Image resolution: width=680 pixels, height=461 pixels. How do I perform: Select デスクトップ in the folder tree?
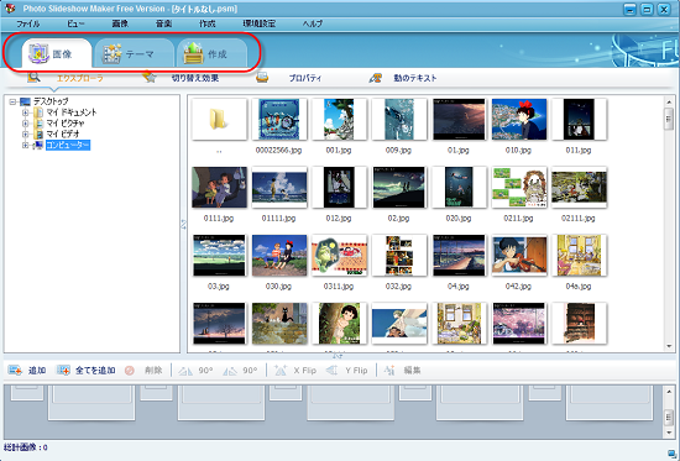coord(51,101)
